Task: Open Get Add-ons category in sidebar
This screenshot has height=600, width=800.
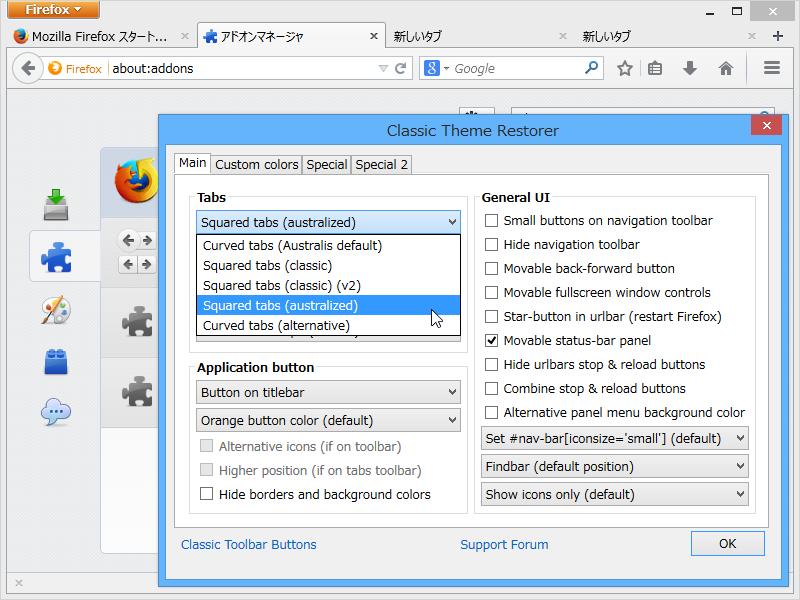Action: [56, 205]
